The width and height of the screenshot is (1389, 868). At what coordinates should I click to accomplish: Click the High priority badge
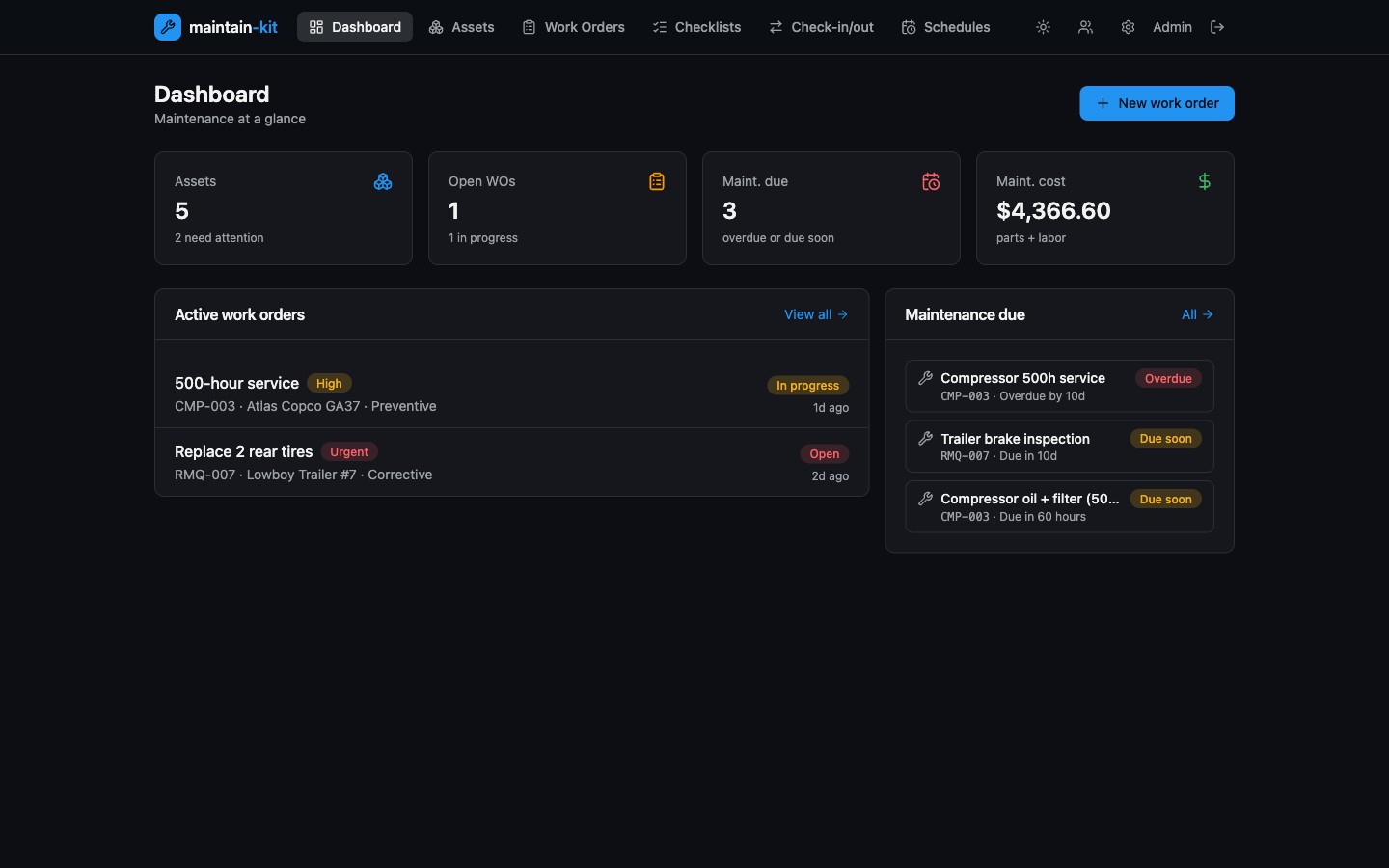329,383
